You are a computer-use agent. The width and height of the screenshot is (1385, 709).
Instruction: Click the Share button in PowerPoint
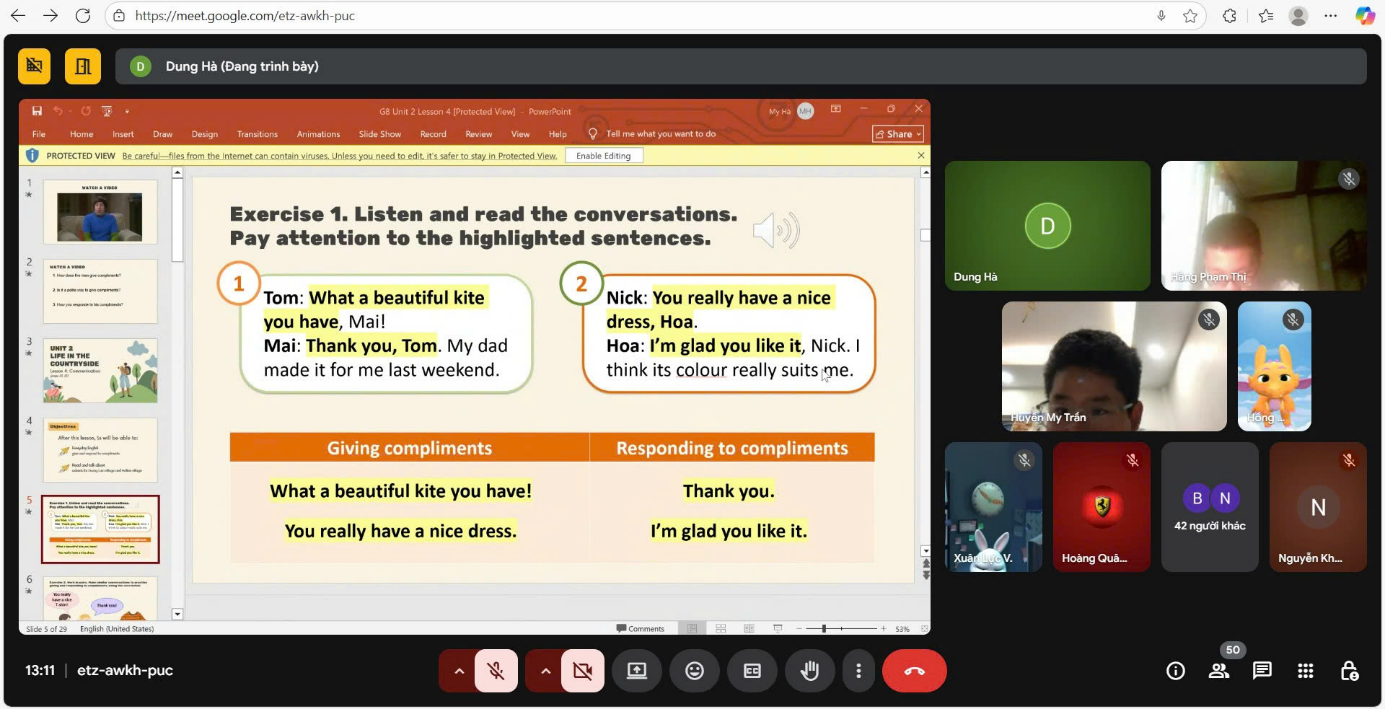pos(898,134)
